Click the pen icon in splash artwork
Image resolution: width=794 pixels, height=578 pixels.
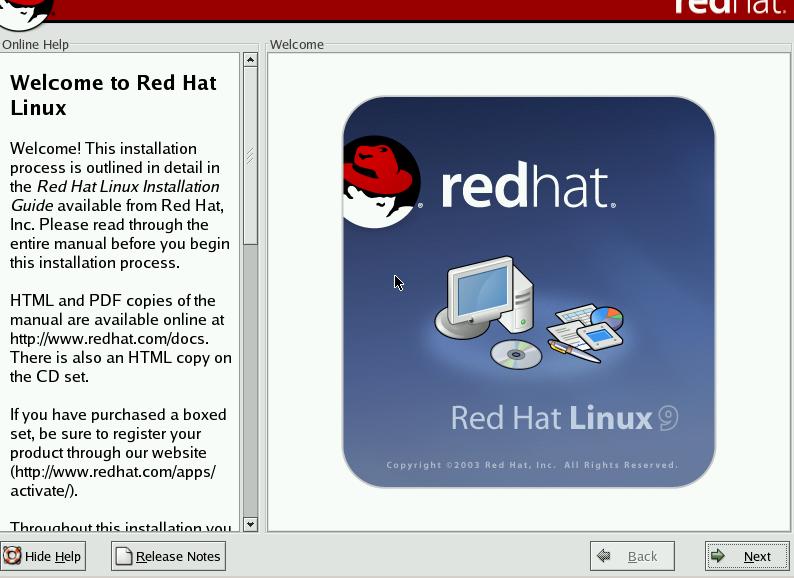574,352
